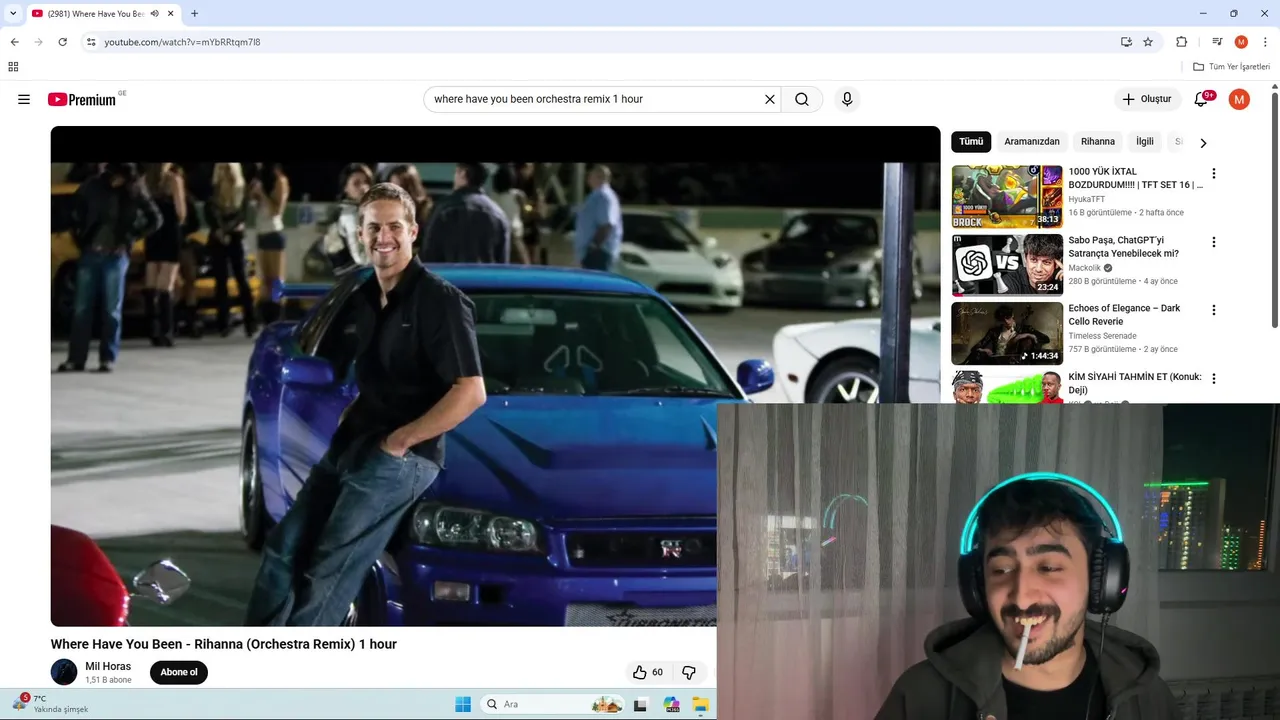
Task: Subscribe with the Abone ol button
Action: pyautogui.click(x=179, y=672)
